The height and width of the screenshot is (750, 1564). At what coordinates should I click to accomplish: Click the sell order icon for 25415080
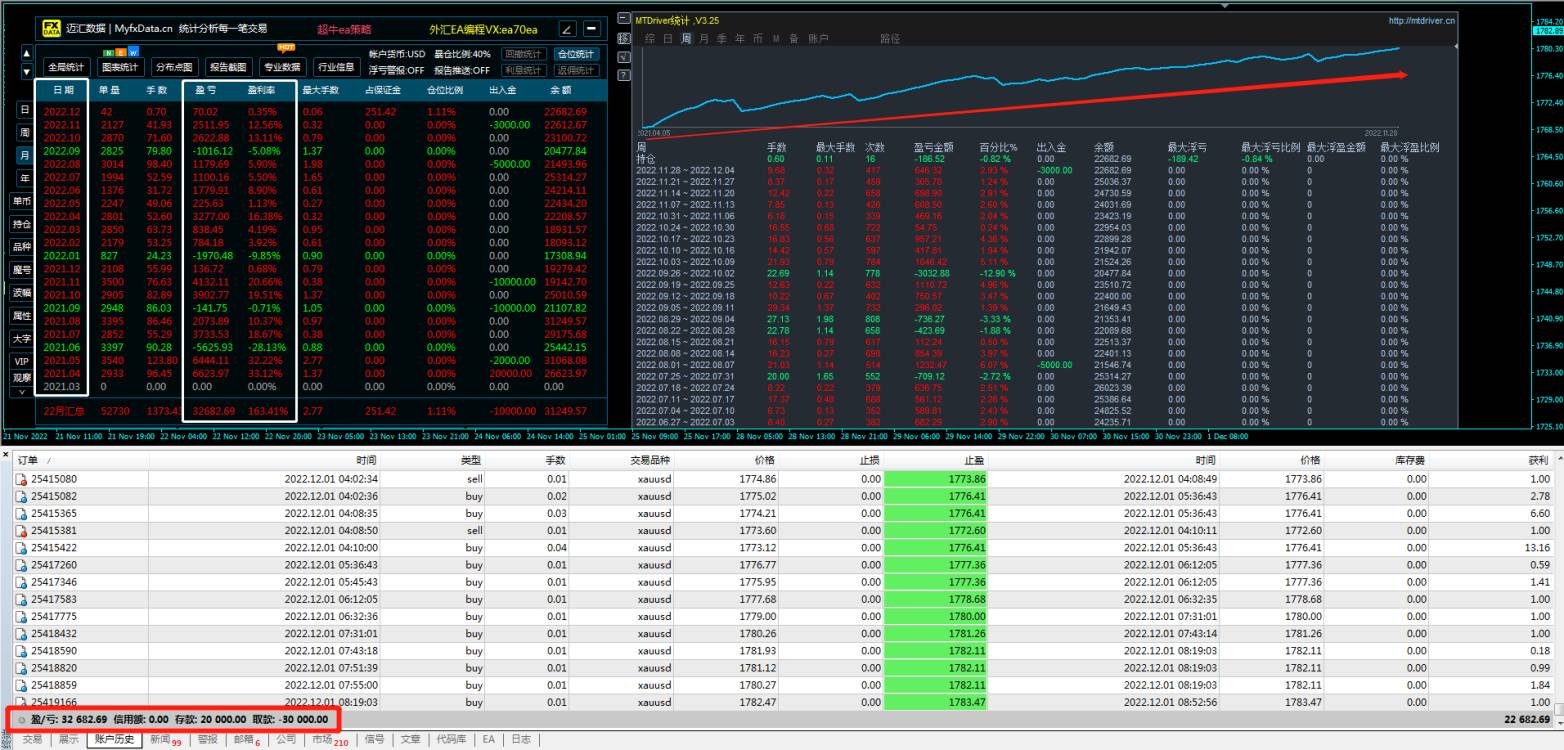21,479
